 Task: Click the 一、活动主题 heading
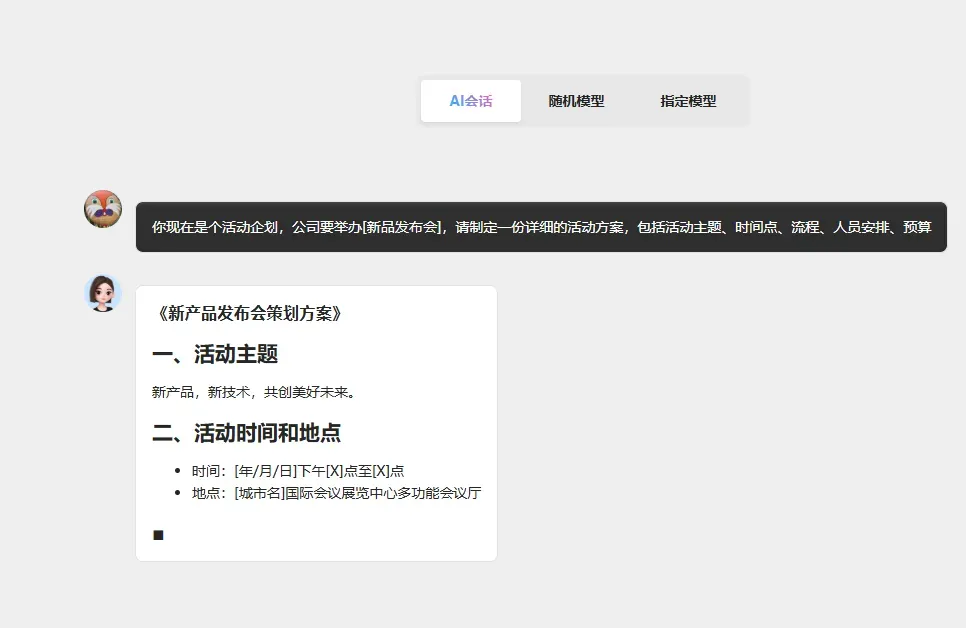[215, 354]
